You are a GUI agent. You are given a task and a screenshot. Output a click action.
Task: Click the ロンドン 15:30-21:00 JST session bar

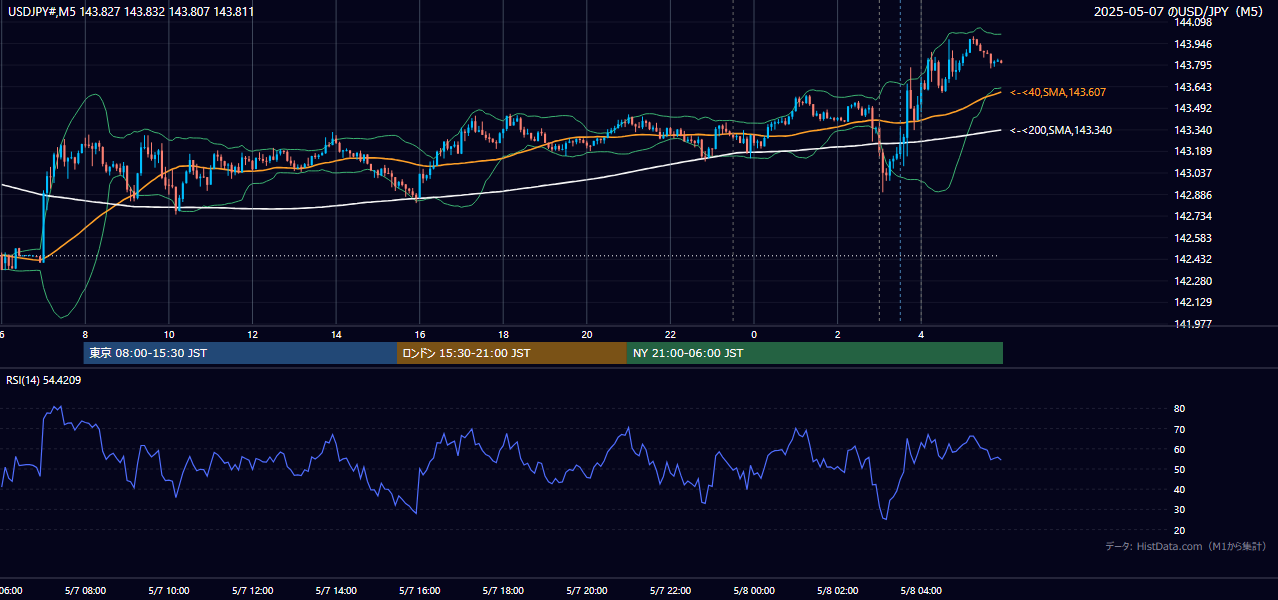512,353
